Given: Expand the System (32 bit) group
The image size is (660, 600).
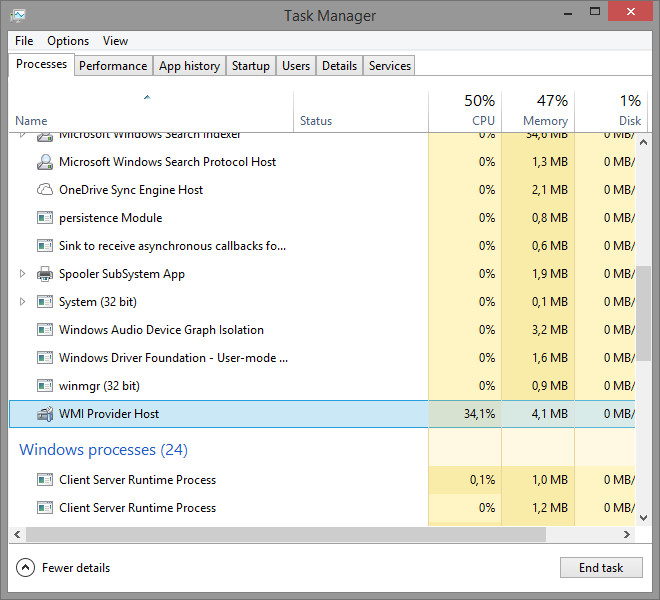Looking at the screenshot, I should pos(22,301).
